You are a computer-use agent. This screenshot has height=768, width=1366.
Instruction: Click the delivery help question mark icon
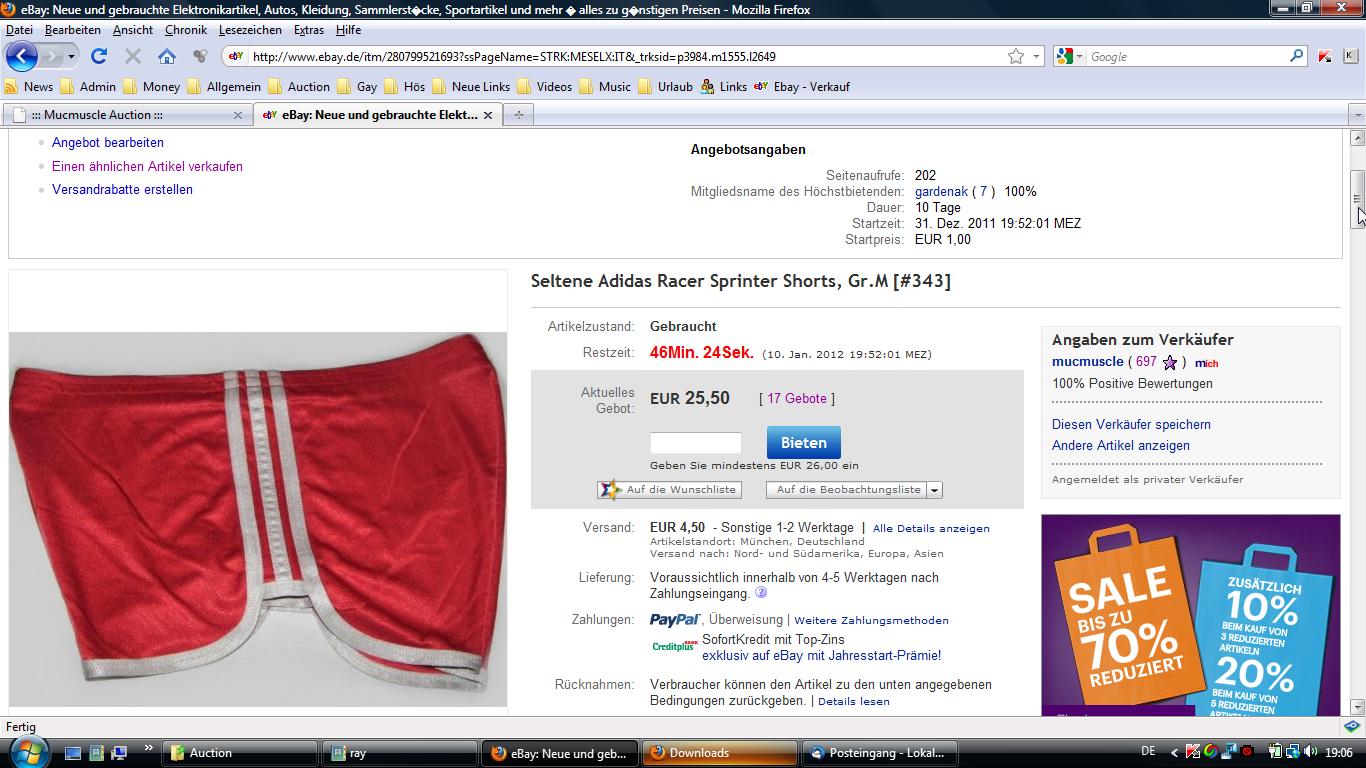point(761,593)
